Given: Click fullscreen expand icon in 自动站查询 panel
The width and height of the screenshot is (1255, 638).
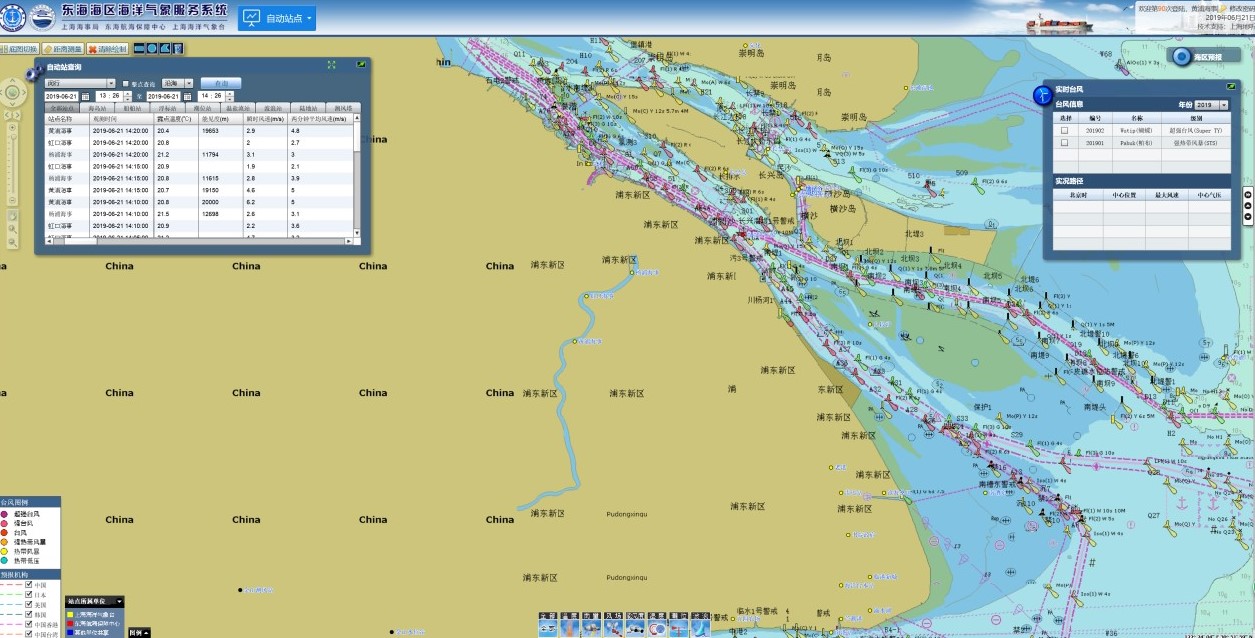Looking at the screenshot, I should click(x=331, y=65).
